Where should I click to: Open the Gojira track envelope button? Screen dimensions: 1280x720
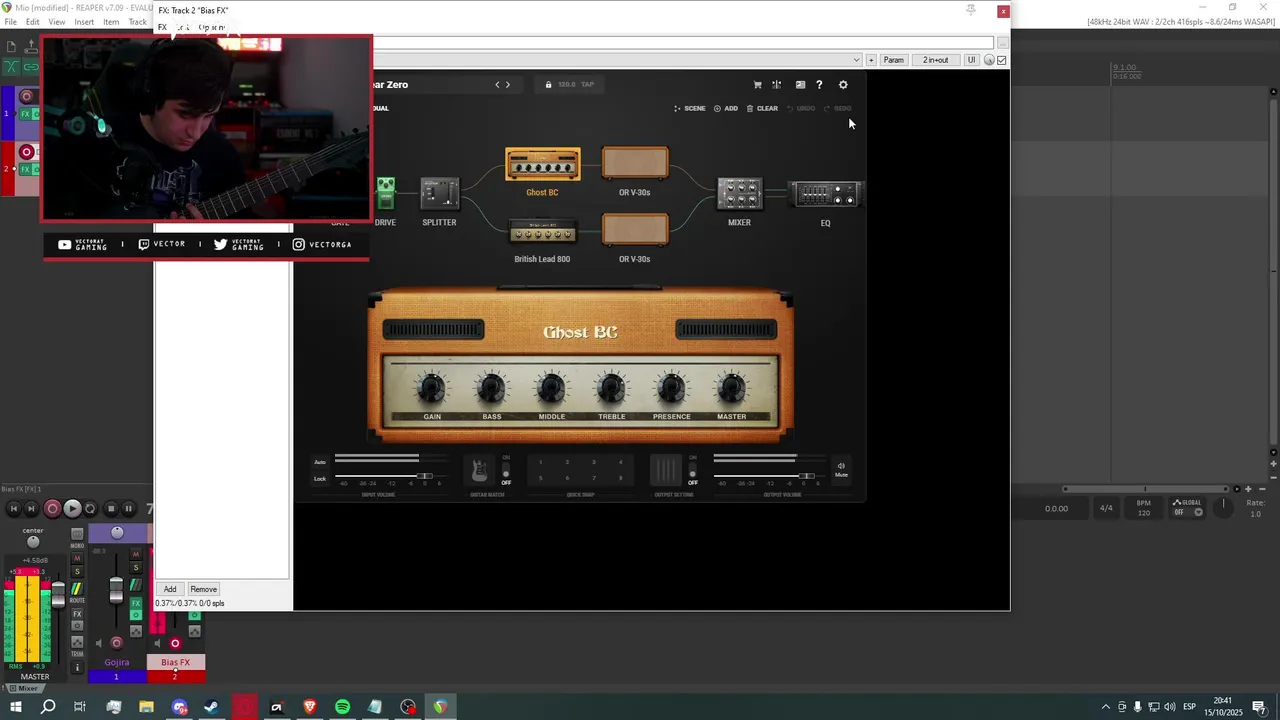(x=136, y=631)
